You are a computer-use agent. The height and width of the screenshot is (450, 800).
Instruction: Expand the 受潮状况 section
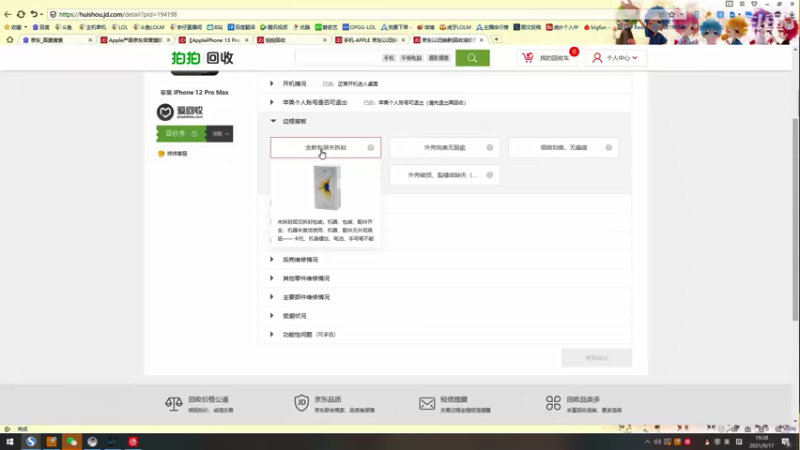(x=271, y=316)
